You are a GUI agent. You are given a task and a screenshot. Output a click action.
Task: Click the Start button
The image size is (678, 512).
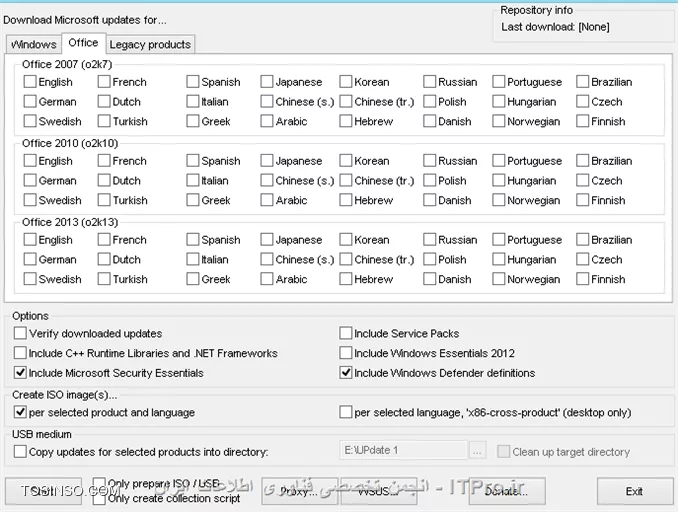click(x=43, y=491)
